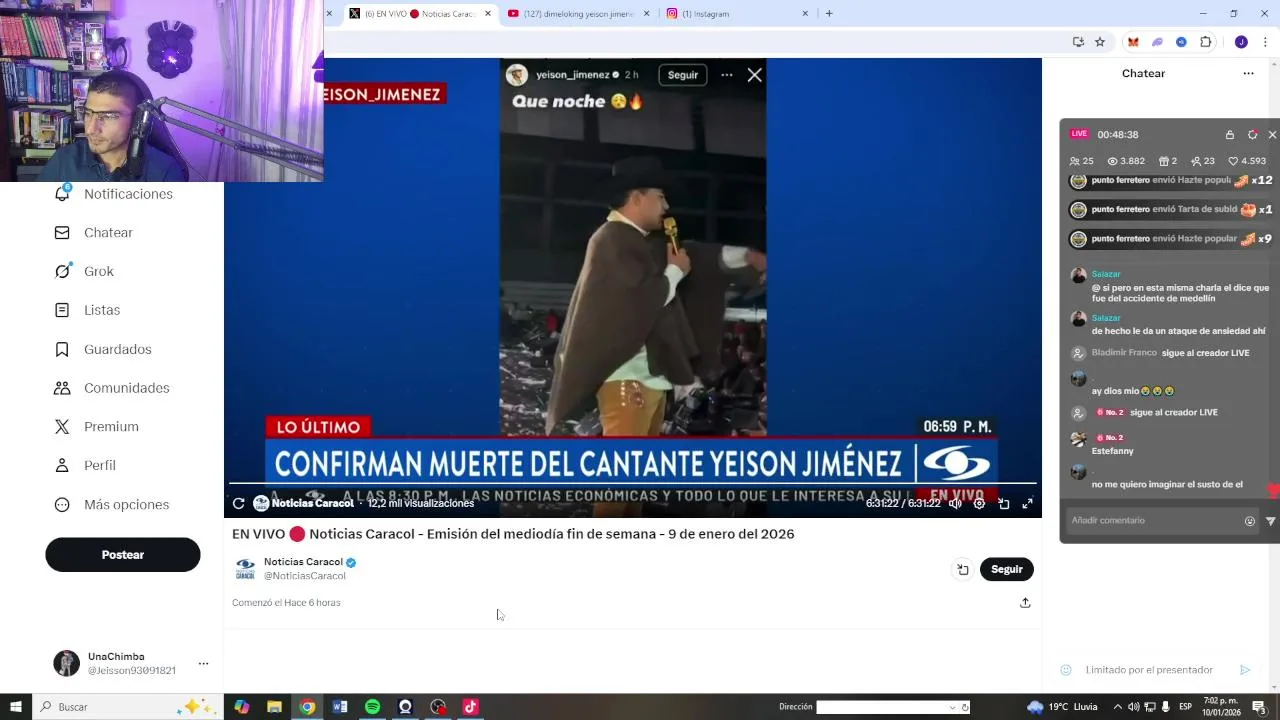Screen dimensions: 1280x720
Task: Share the broadcast with share icon
Action: pos(1025,603)
